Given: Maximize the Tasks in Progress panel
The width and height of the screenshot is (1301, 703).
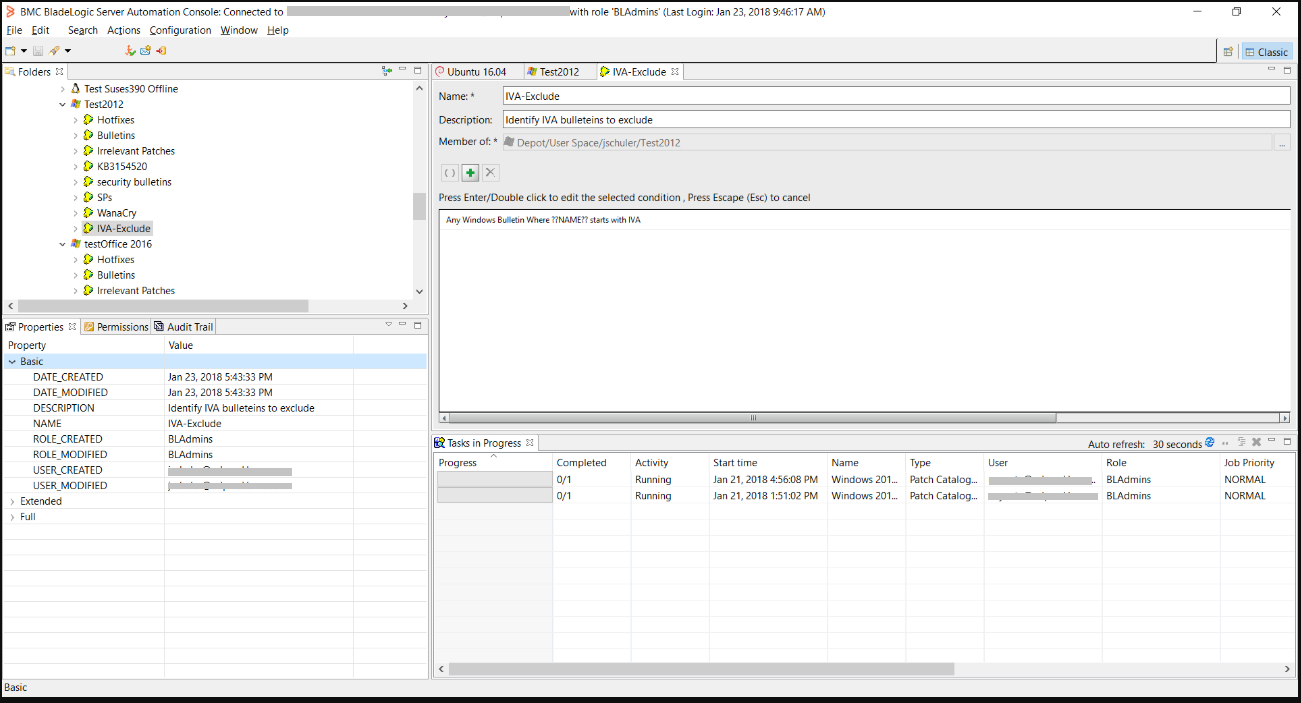Looking at the screenshot, I should click(1287, 442).
